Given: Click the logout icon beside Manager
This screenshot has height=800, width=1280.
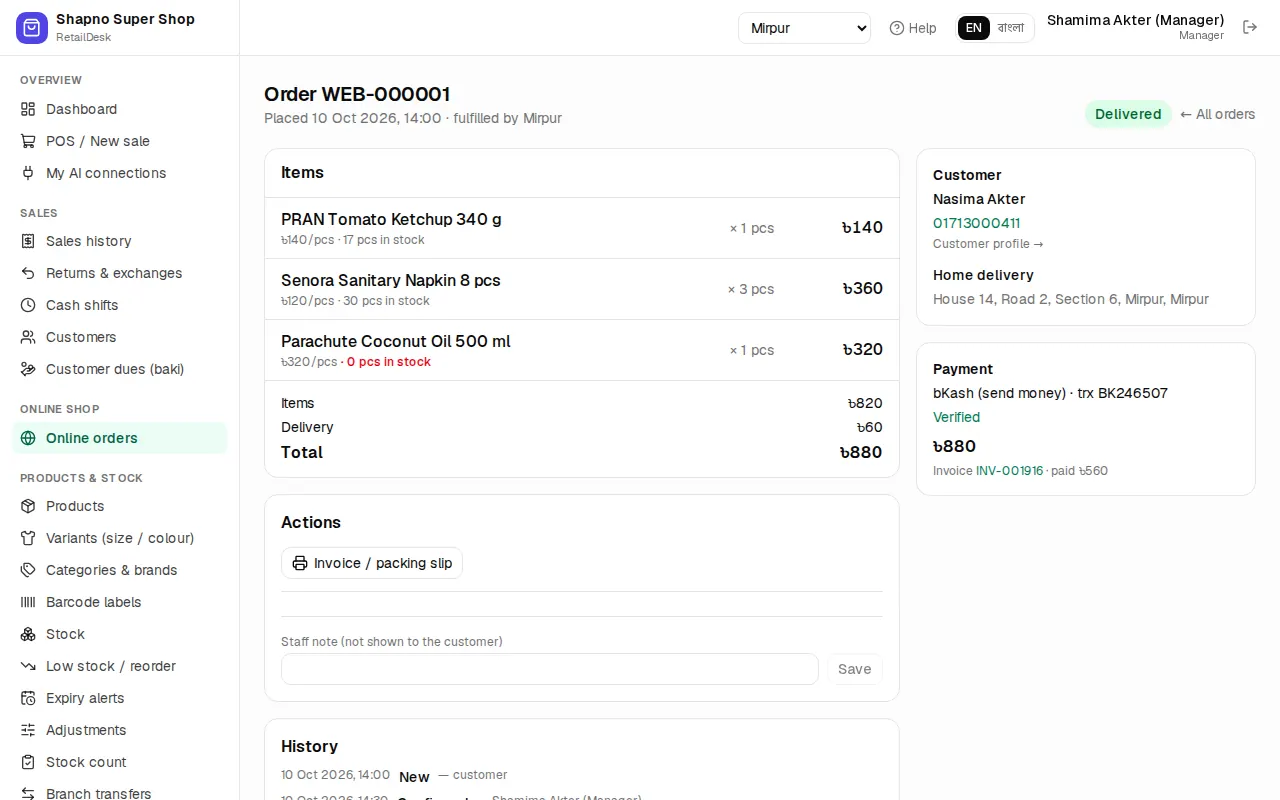Looking at the screenshot, I should [x=1250, y=27].
